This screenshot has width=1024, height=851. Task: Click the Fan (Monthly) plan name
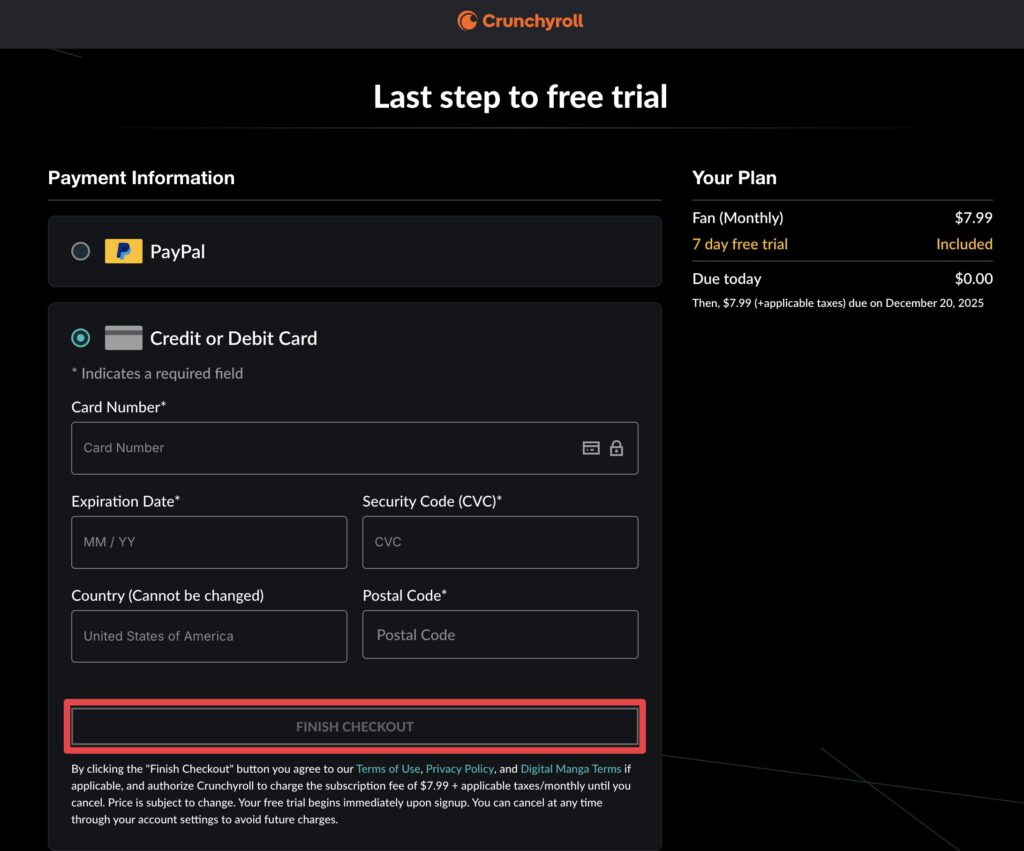[738, 217]
